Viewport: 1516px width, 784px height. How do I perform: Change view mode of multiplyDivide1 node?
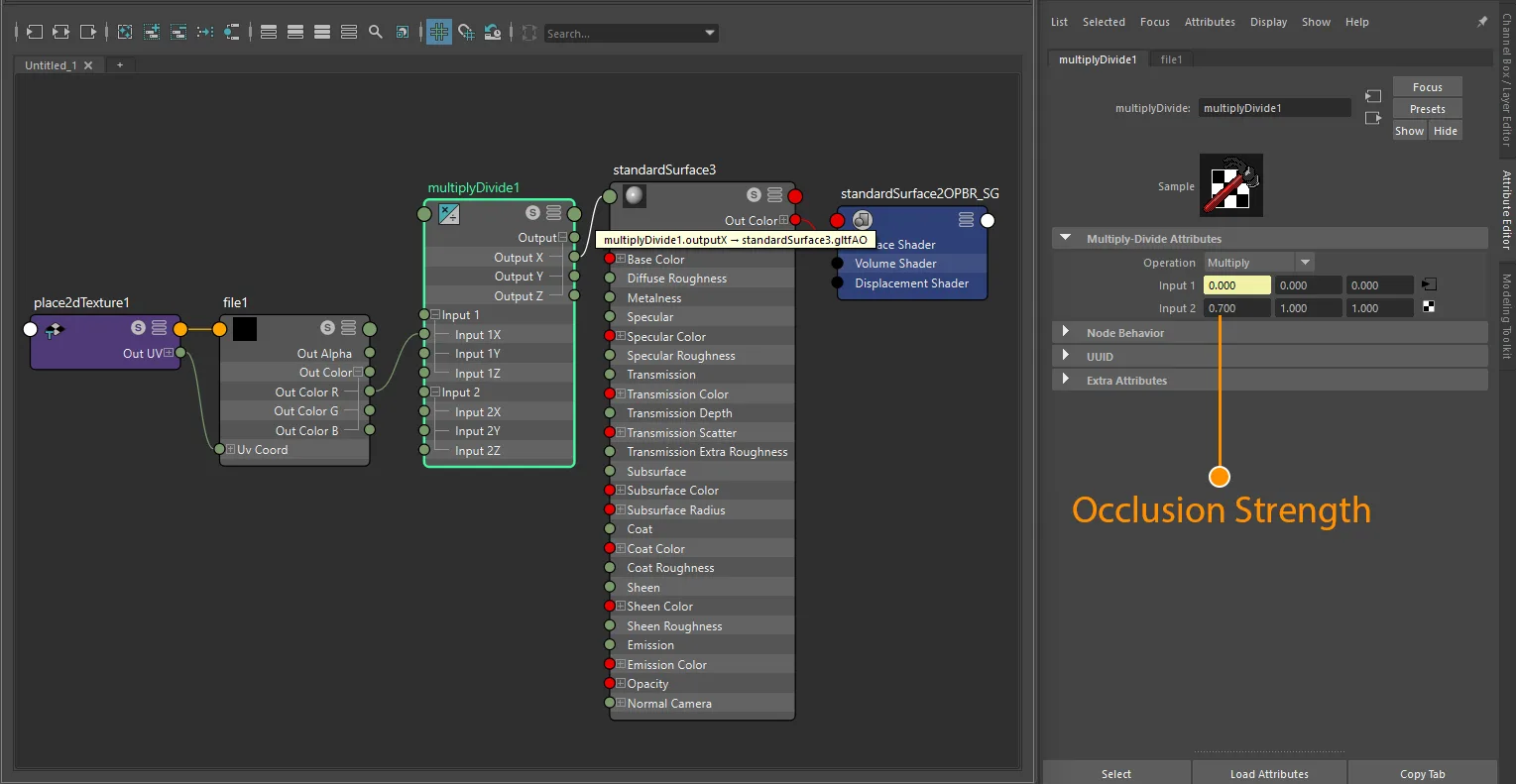point(553,213)
